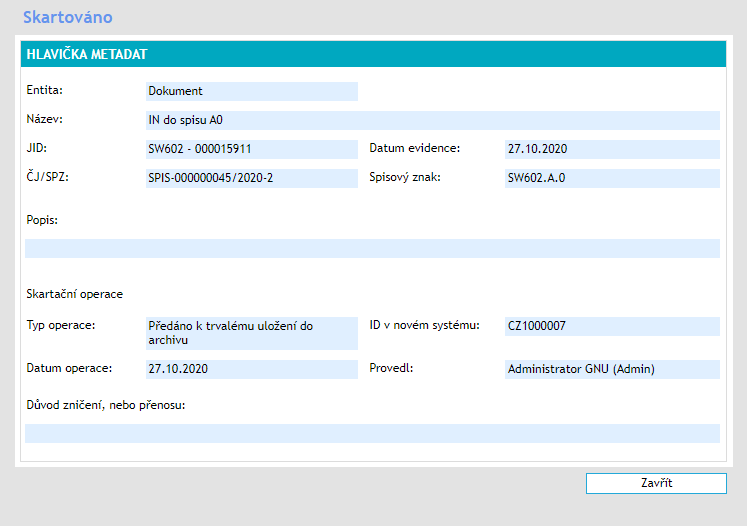The width and height of the screenshot is (747, 526).
Task: Select the Provedl field Administrator GNU
Action: click(x=612, y=369)
